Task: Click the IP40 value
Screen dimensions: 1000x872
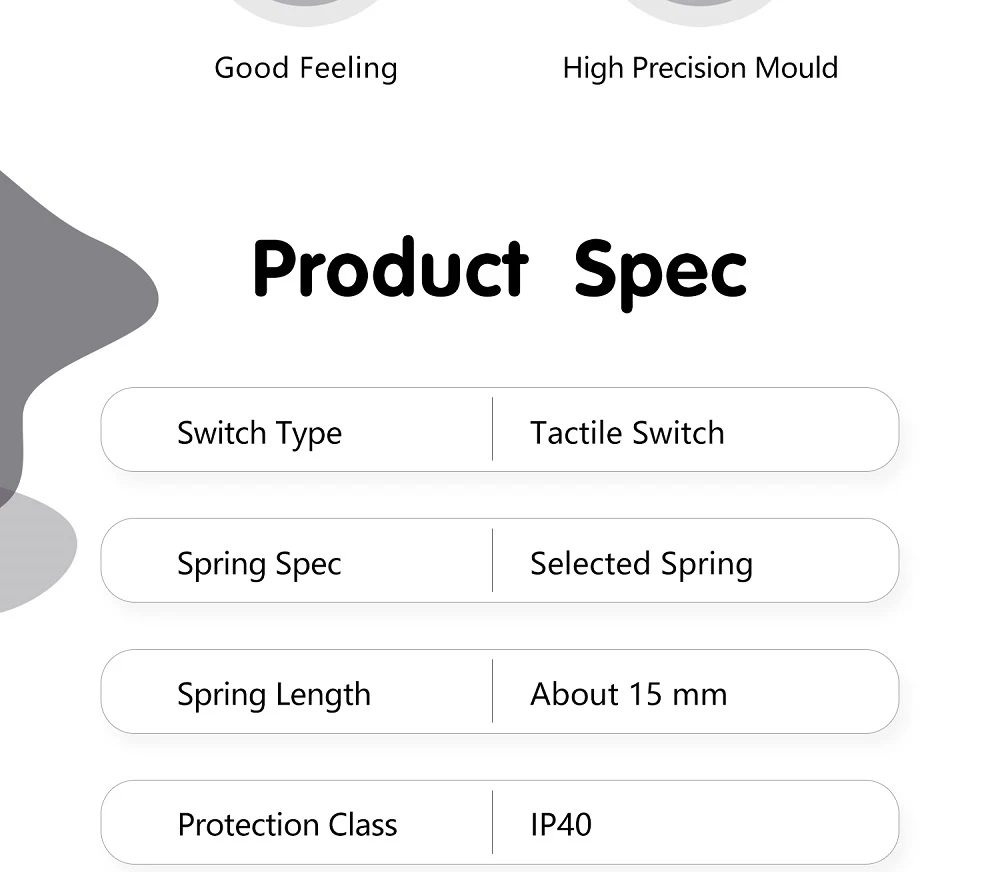Action: [561, 825]
